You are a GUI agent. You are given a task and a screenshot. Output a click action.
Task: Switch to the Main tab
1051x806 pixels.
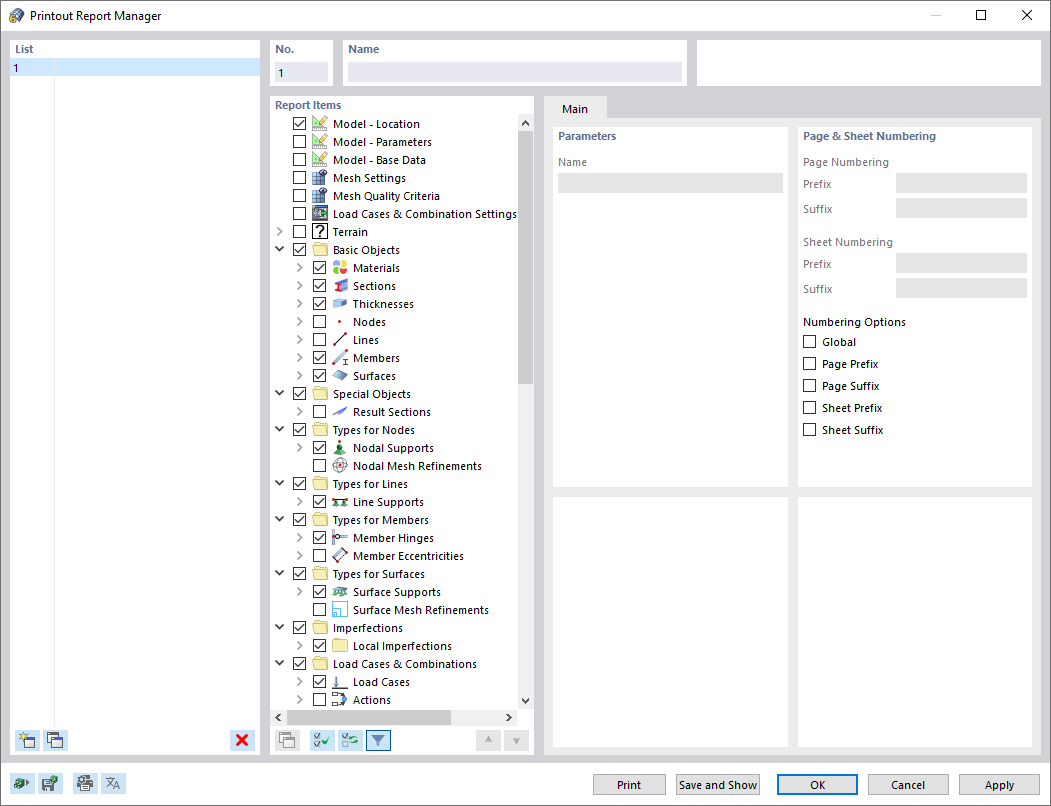(x=575, y=108)
